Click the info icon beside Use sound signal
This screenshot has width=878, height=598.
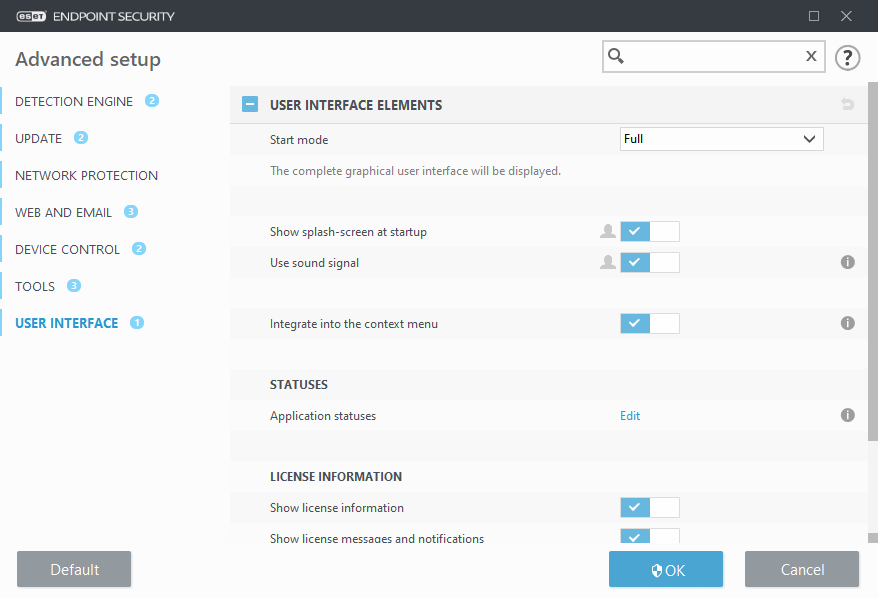click(847, 262)
